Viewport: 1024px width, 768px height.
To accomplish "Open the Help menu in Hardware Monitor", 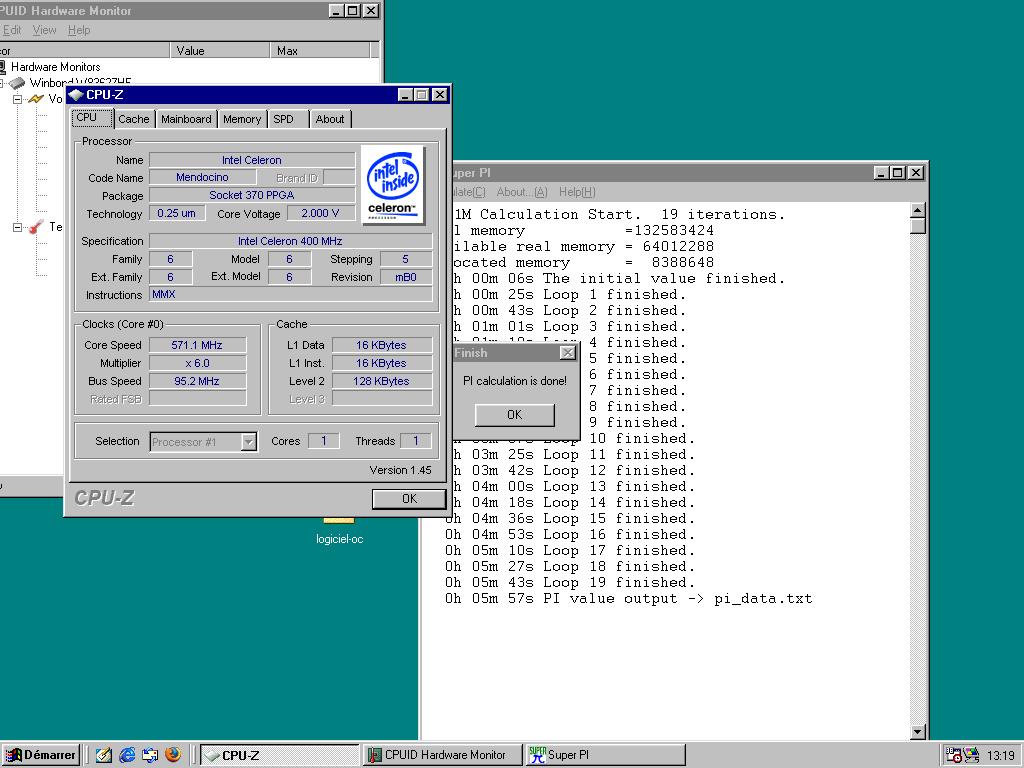I will point(79,30).
